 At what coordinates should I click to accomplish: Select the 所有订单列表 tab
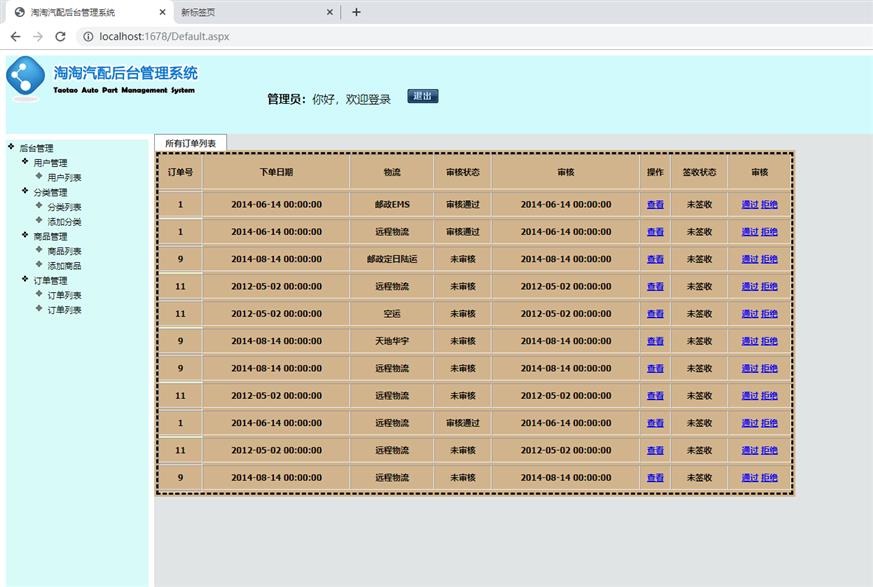click(x=190, y=143)
